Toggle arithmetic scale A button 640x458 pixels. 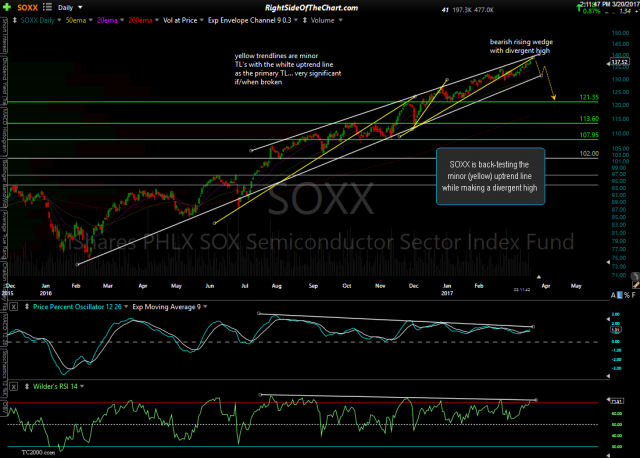click(613, 295)
